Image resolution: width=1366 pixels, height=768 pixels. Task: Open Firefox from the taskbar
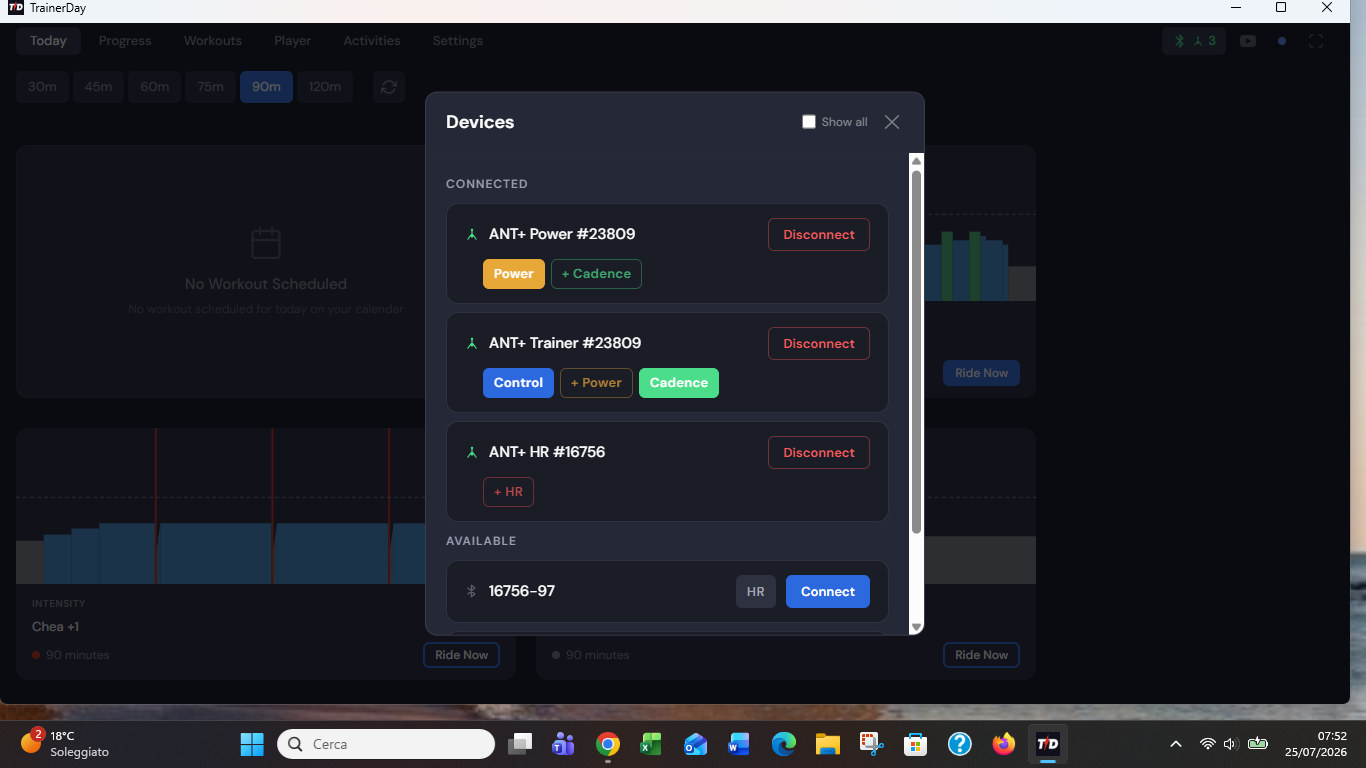(1003, 744)
